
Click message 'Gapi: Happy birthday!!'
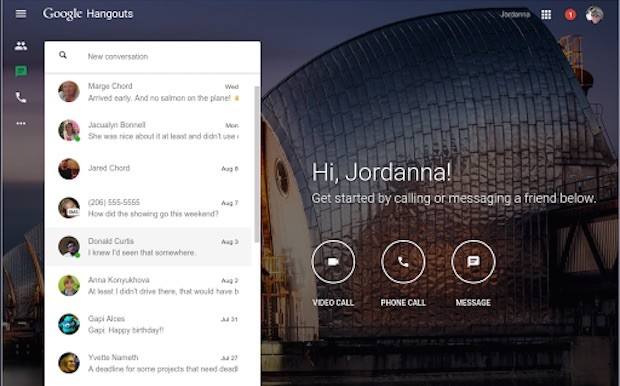[126, 330]
